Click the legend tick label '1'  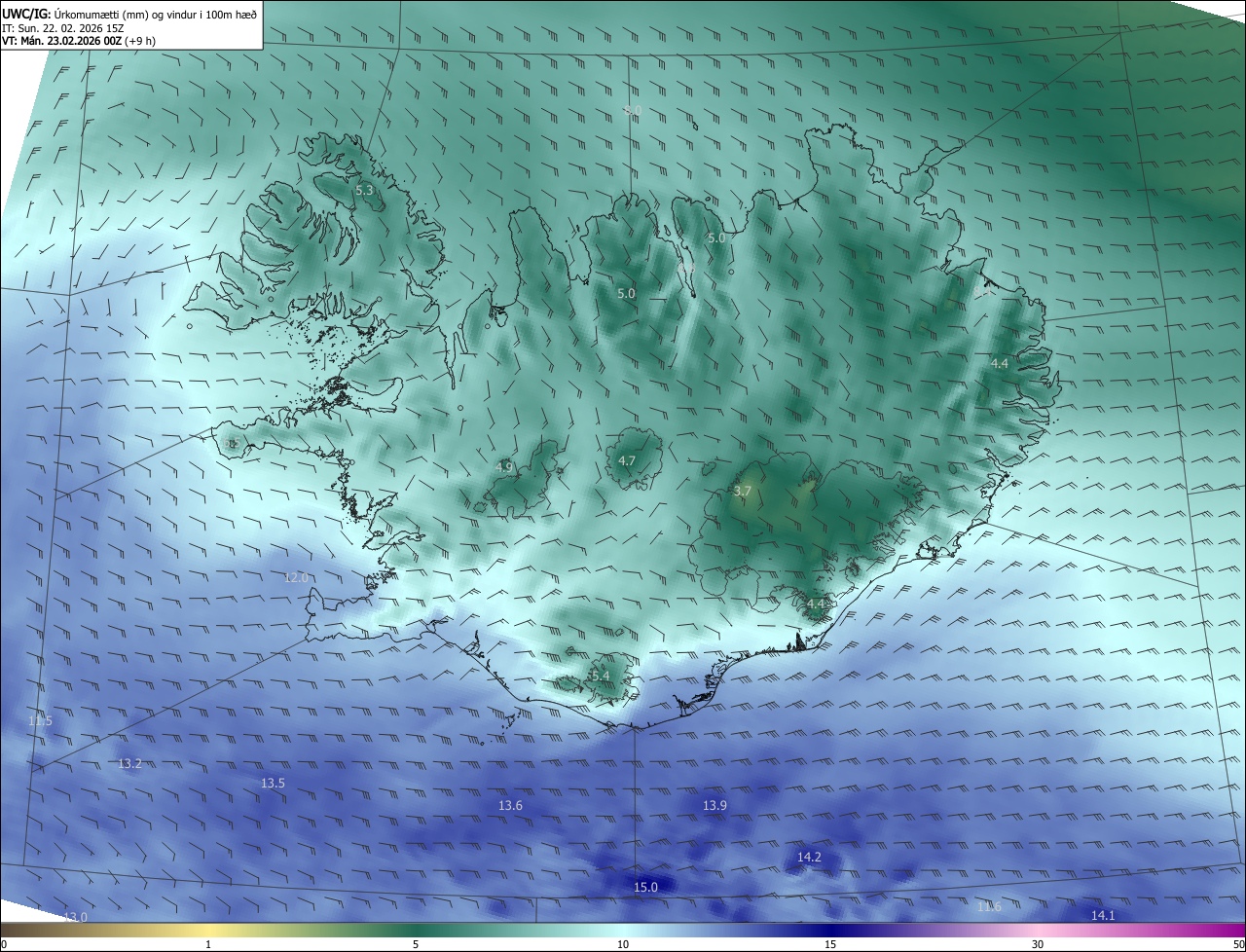click(x=208, y=944)
